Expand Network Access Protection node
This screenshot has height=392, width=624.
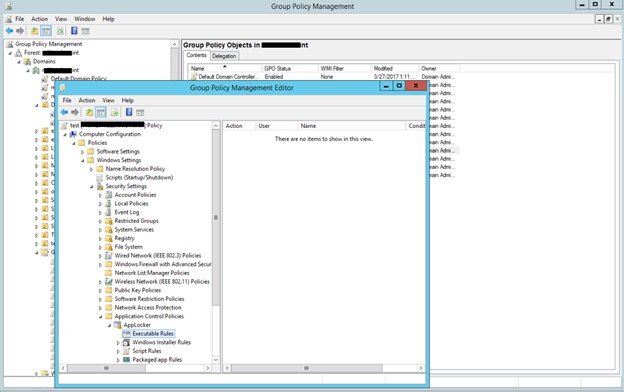[100, 308]
